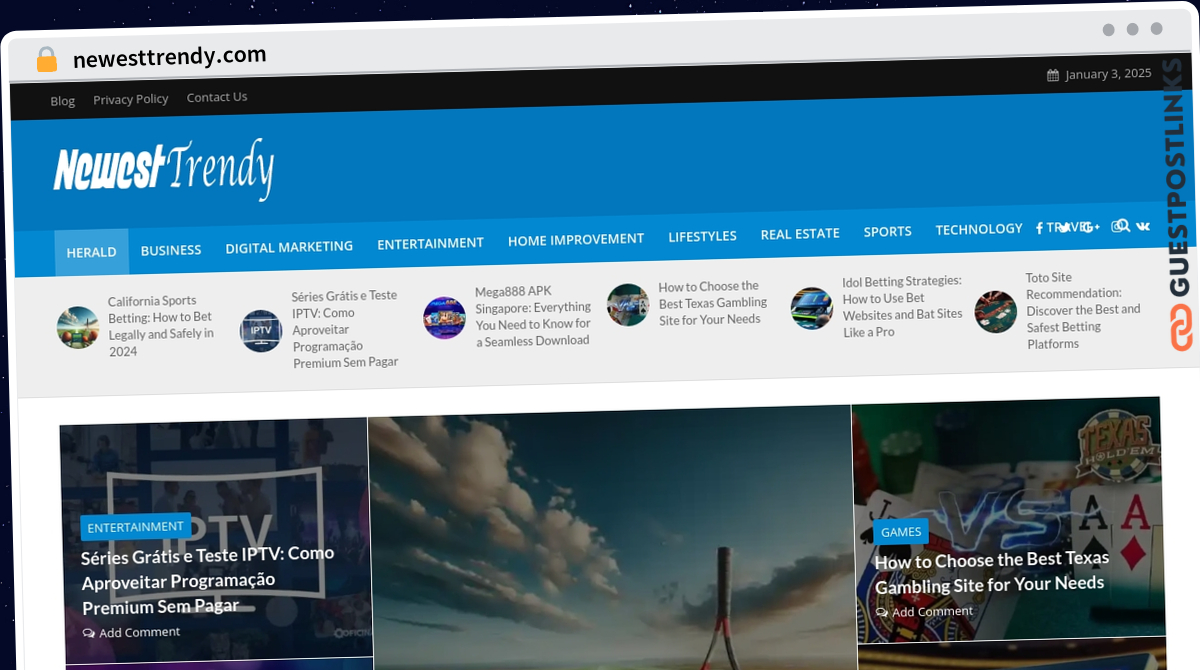Go to the Entertainment menu section
Screen dimensions: 1200x670
(430, 243)
